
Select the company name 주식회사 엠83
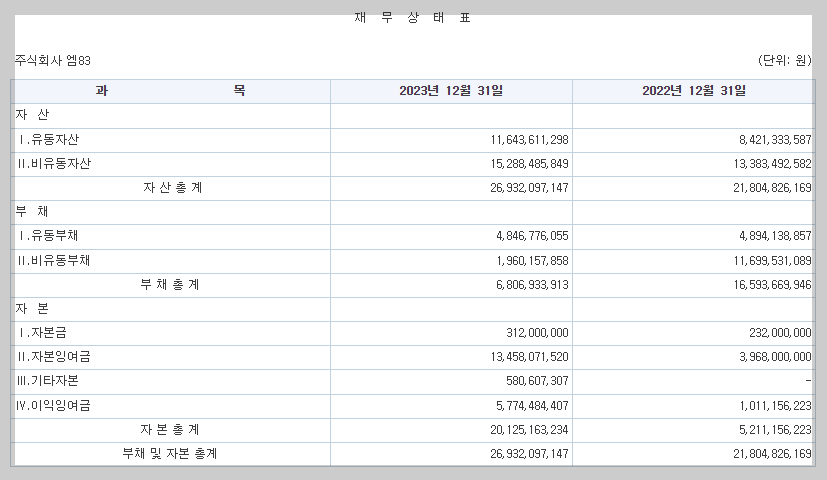click(x=53, y=61)
